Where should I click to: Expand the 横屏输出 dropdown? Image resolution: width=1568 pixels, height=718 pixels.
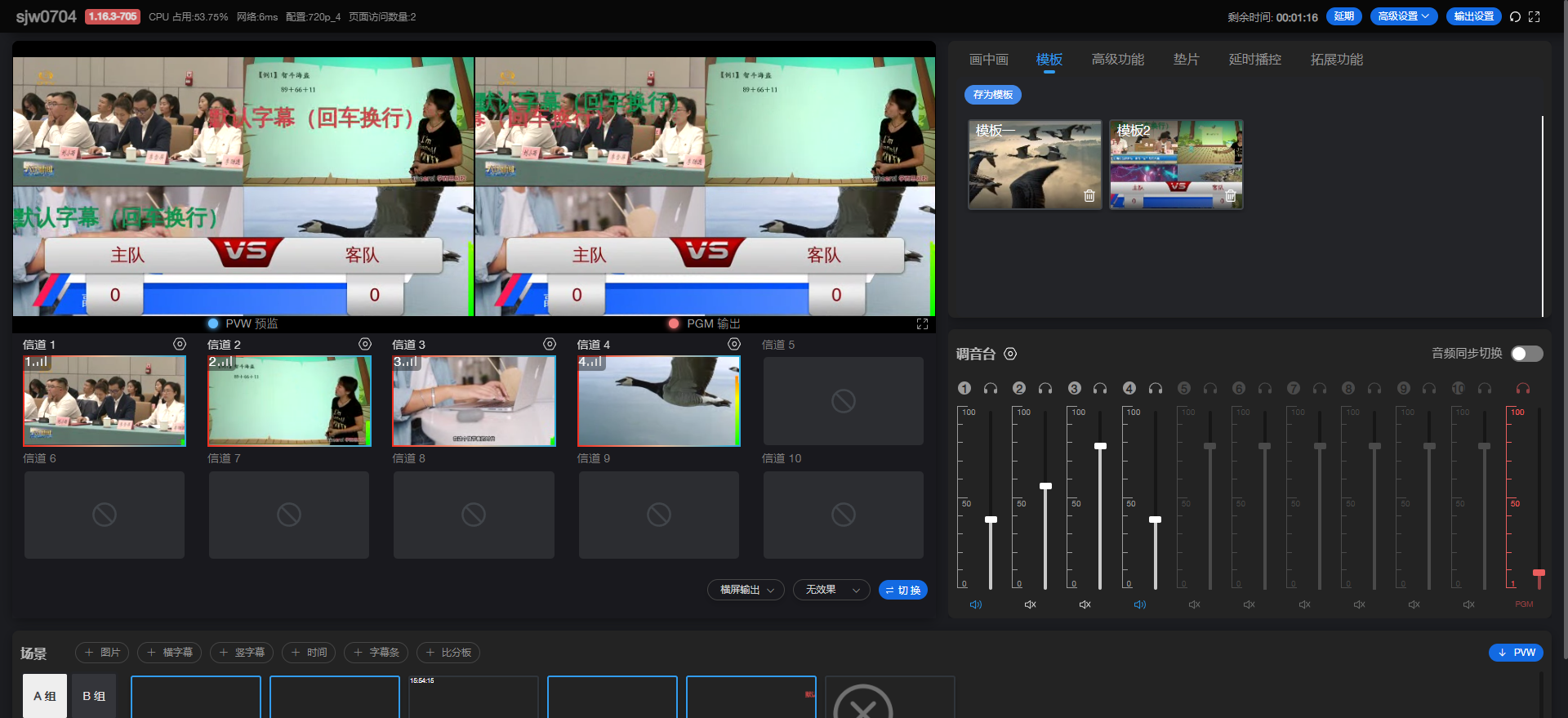tap(746, 590)
